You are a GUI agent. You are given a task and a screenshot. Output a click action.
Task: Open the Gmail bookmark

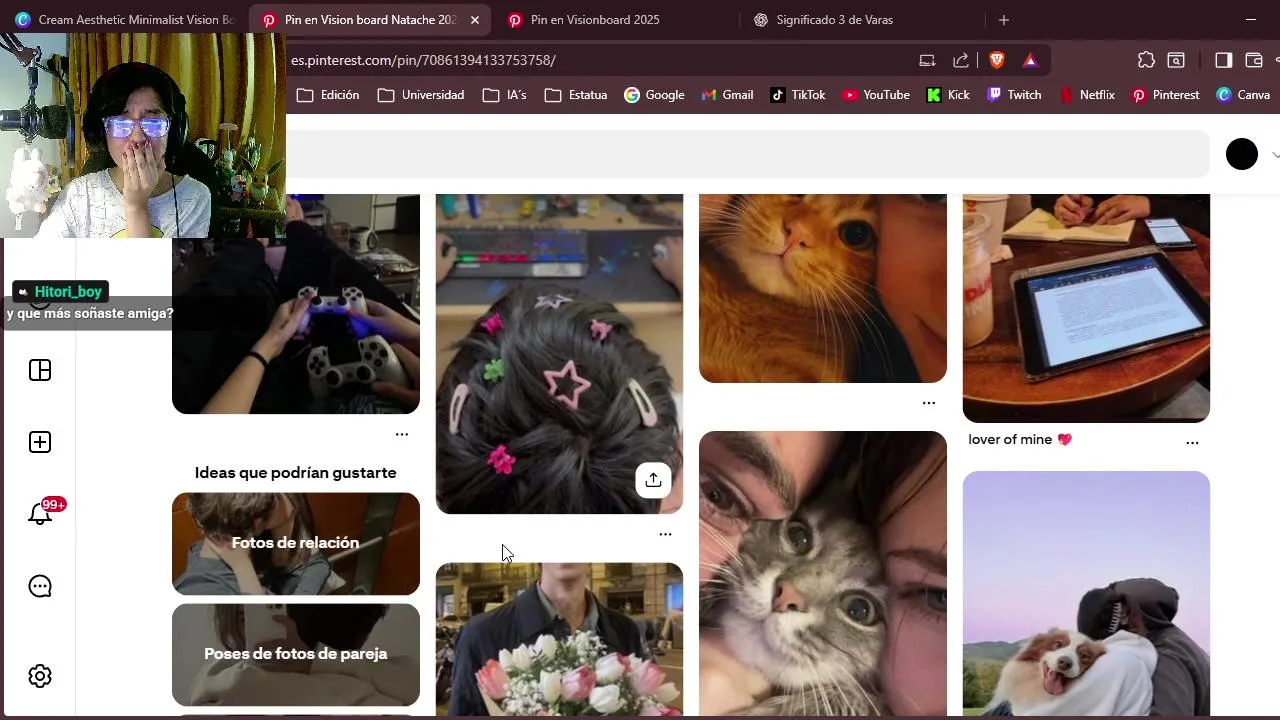click(727, 95)
